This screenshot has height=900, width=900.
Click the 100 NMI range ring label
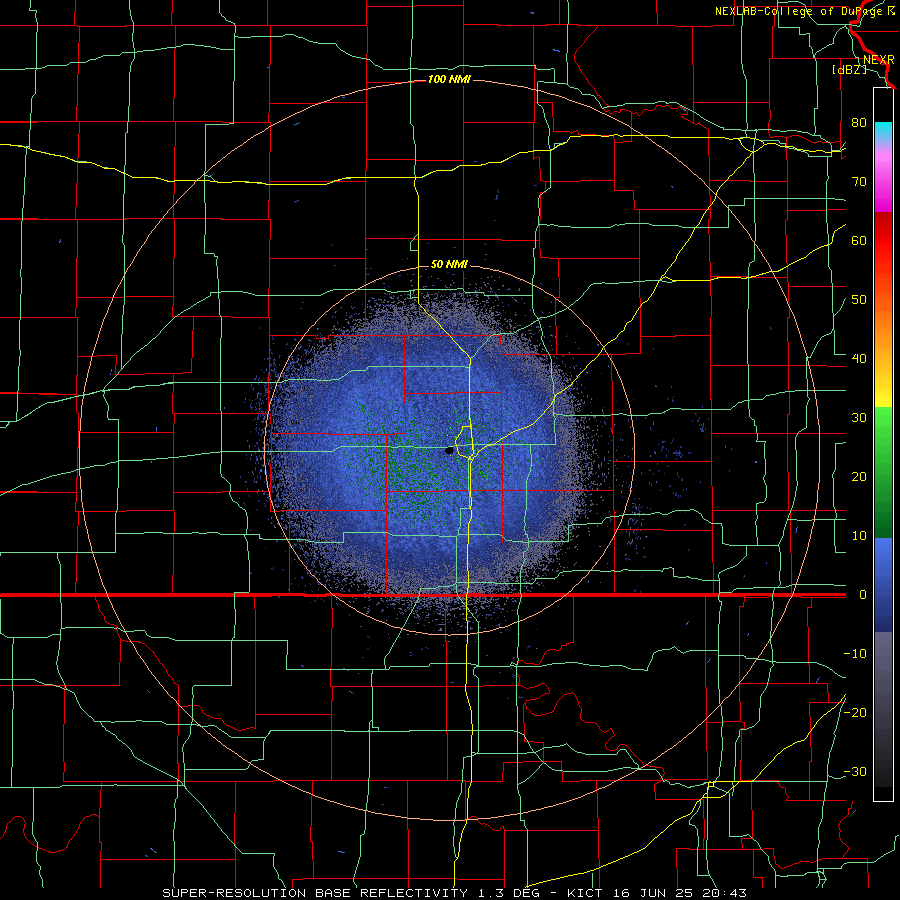coord(449,79)
